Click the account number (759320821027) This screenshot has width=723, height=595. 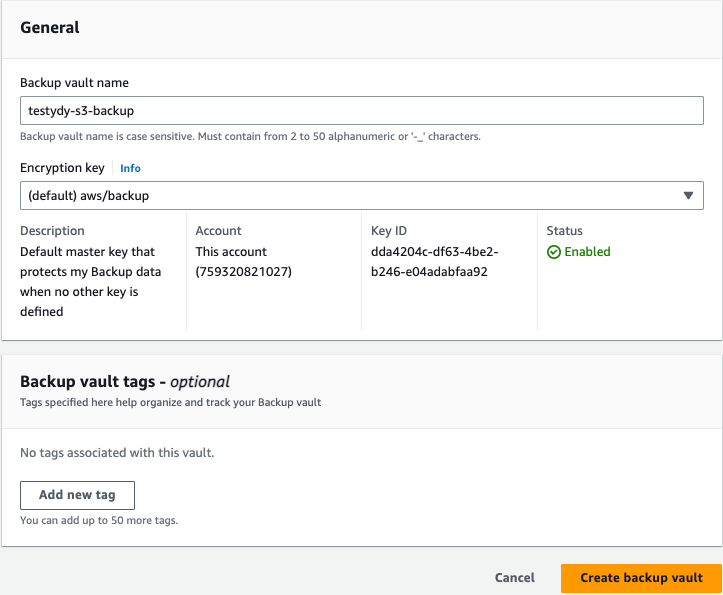[x=243, y=272]
